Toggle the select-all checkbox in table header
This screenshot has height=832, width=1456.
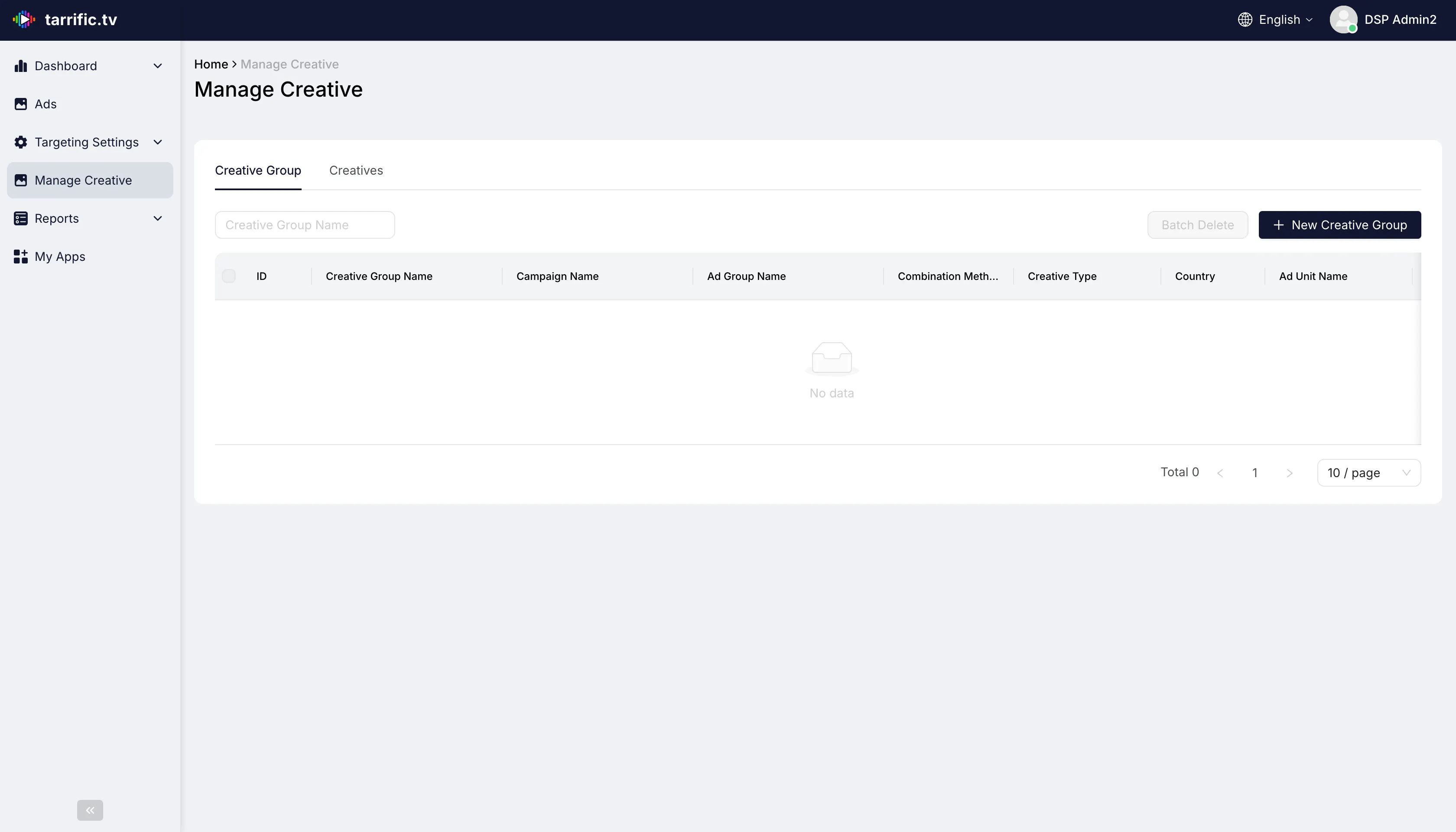pos(228,276)
